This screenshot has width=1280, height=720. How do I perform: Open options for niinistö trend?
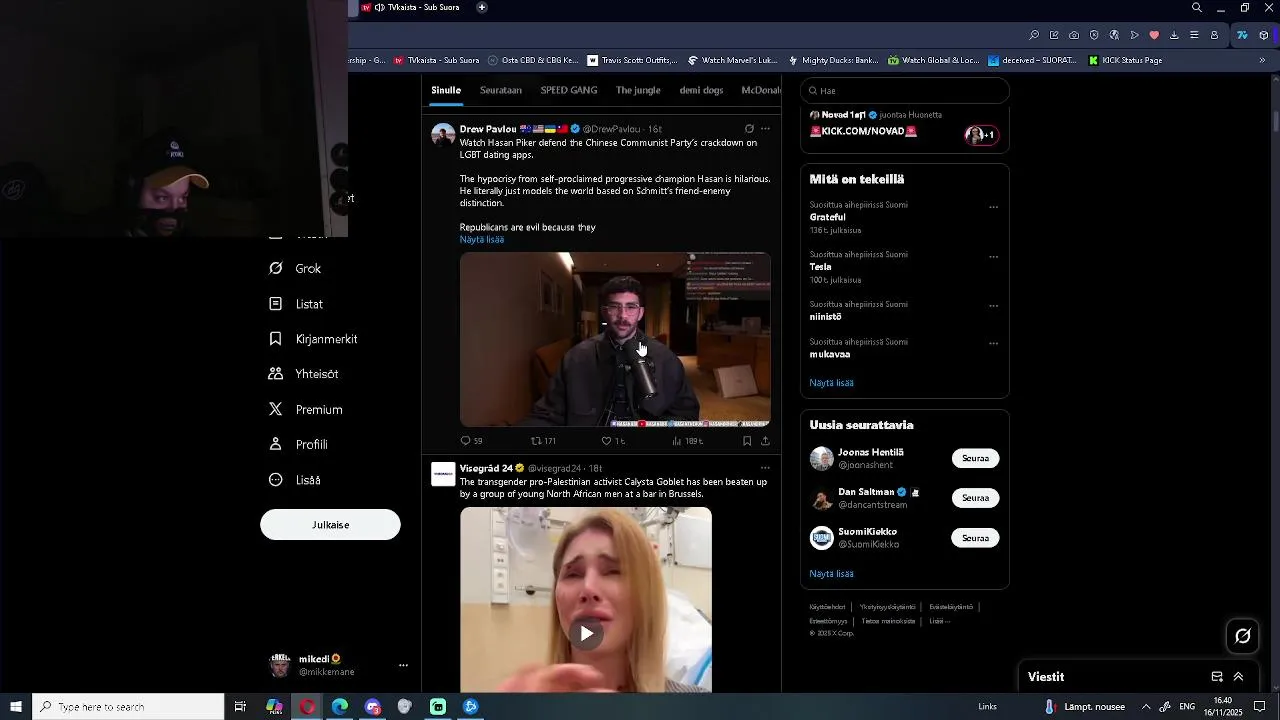[993, 306]
